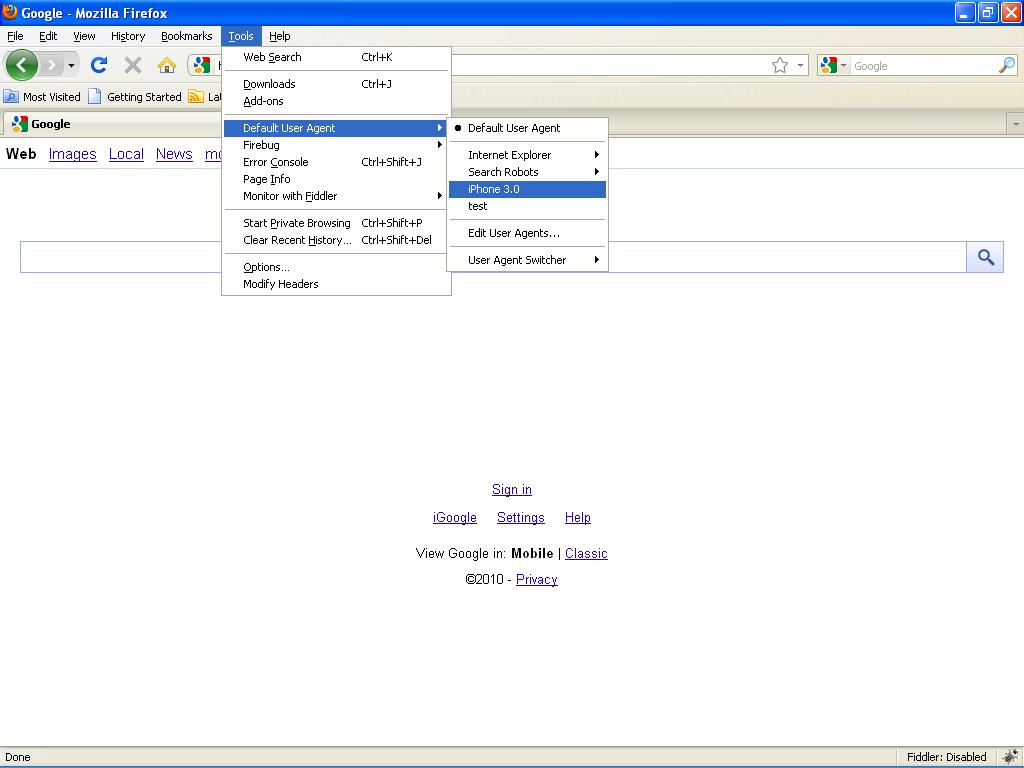The height and width of the screenshot is (768, 1024).
Task: Open the Classic view link
Action: click(x=586, y=554)
